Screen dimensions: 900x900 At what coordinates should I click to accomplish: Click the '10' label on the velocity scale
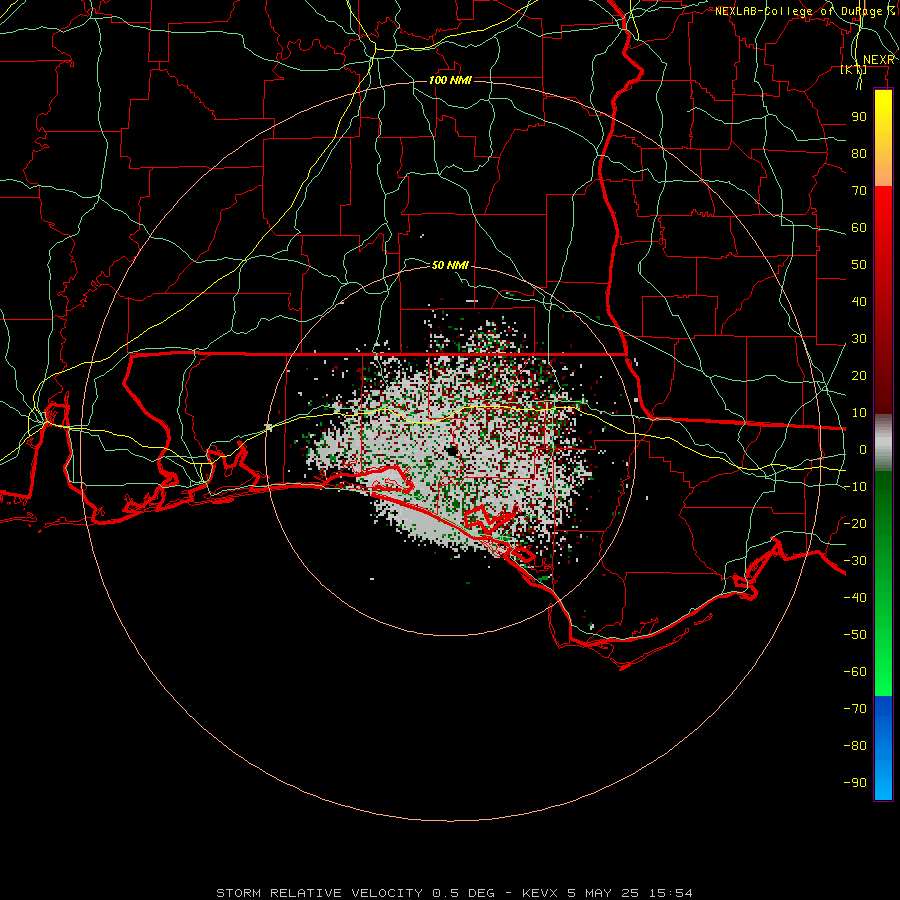(859, 413)
